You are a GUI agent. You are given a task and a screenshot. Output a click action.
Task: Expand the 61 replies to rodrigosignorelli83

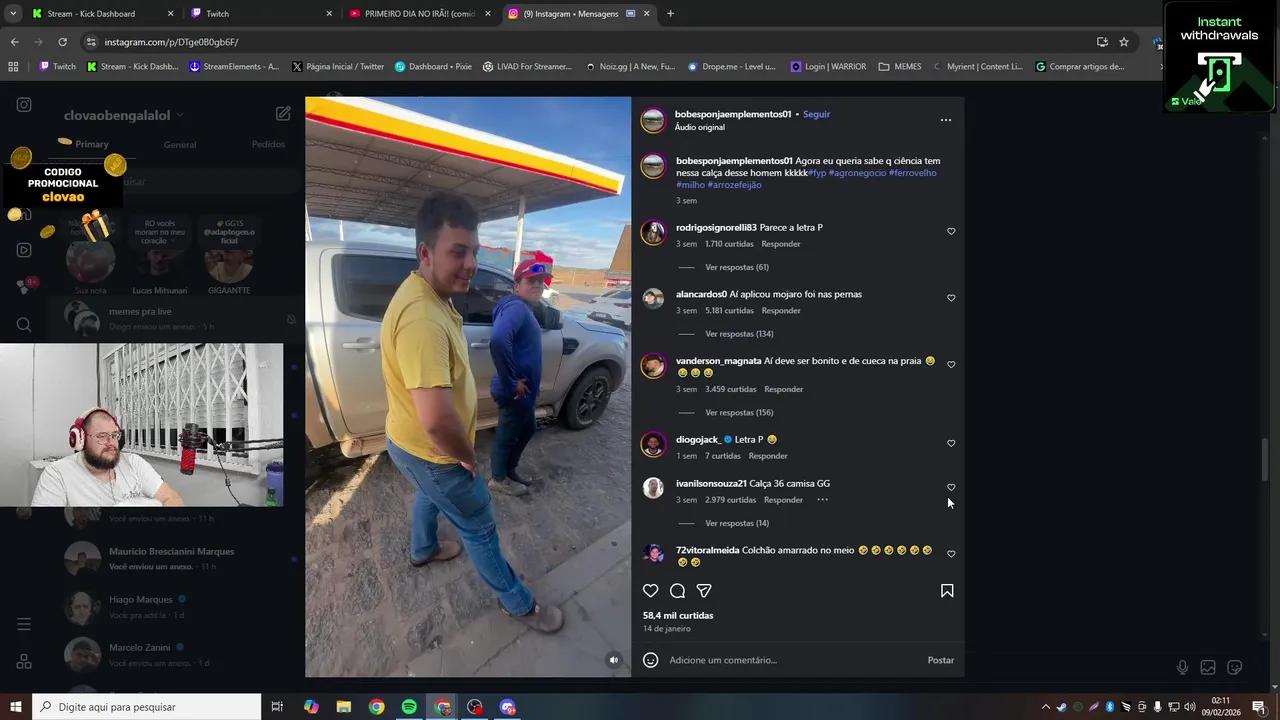737,268
